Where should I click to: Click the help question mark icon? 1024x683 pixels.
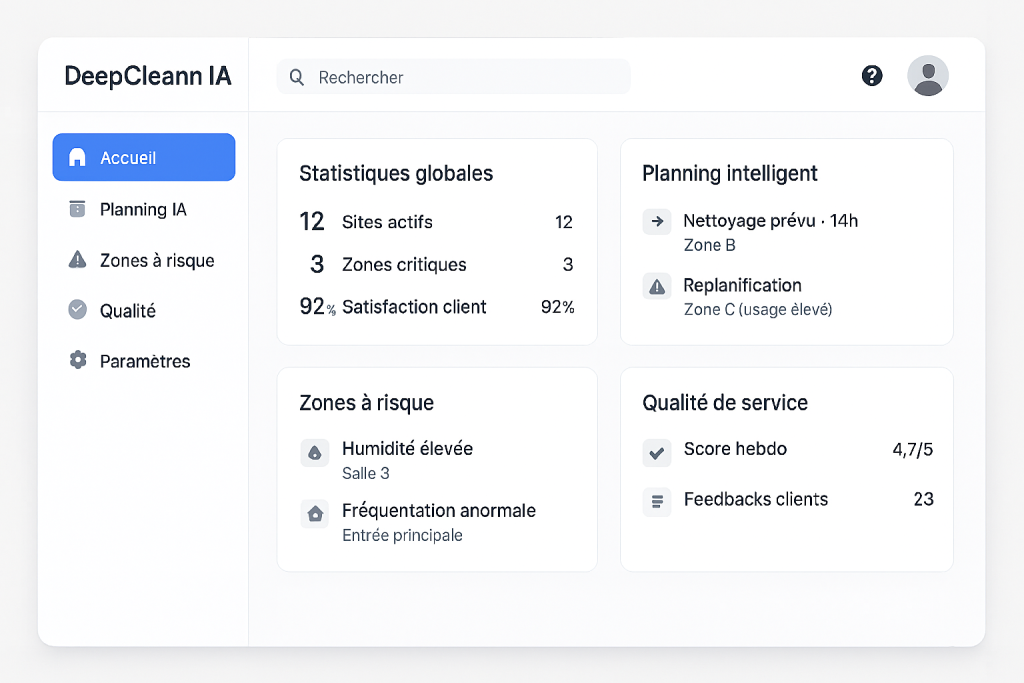click(872, 76)
